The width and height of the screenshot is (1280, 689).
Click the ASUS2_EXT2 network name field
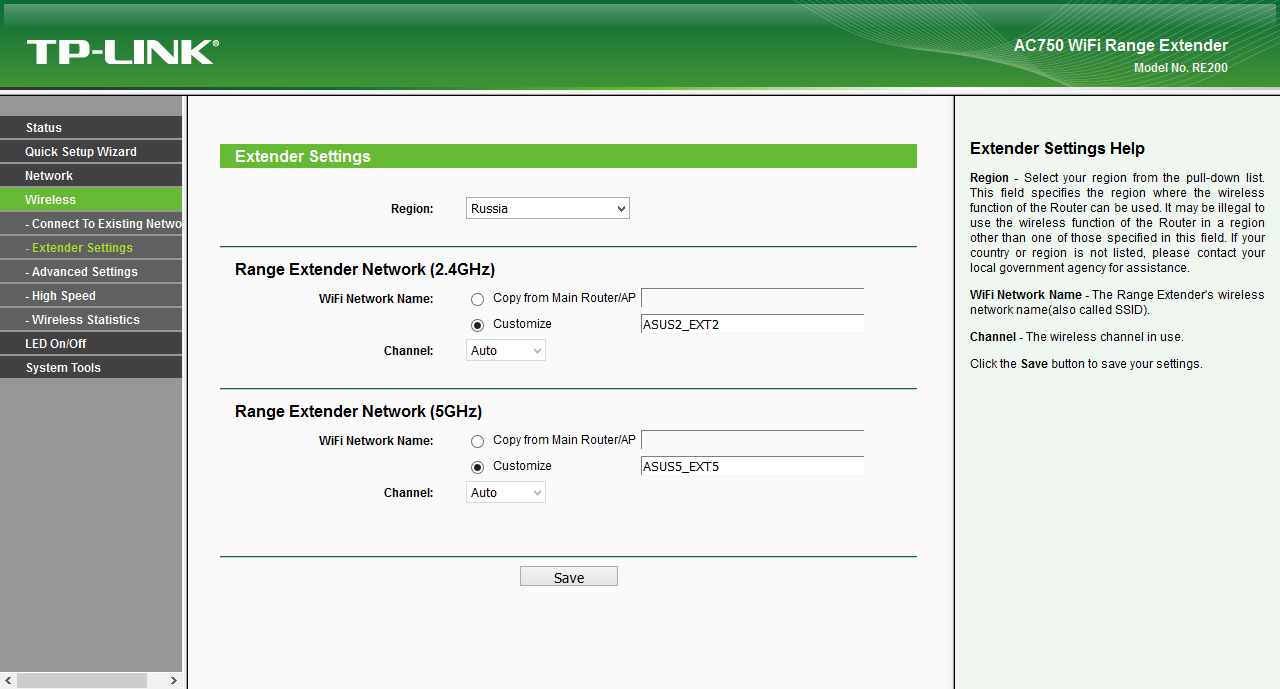click(752, 324)
